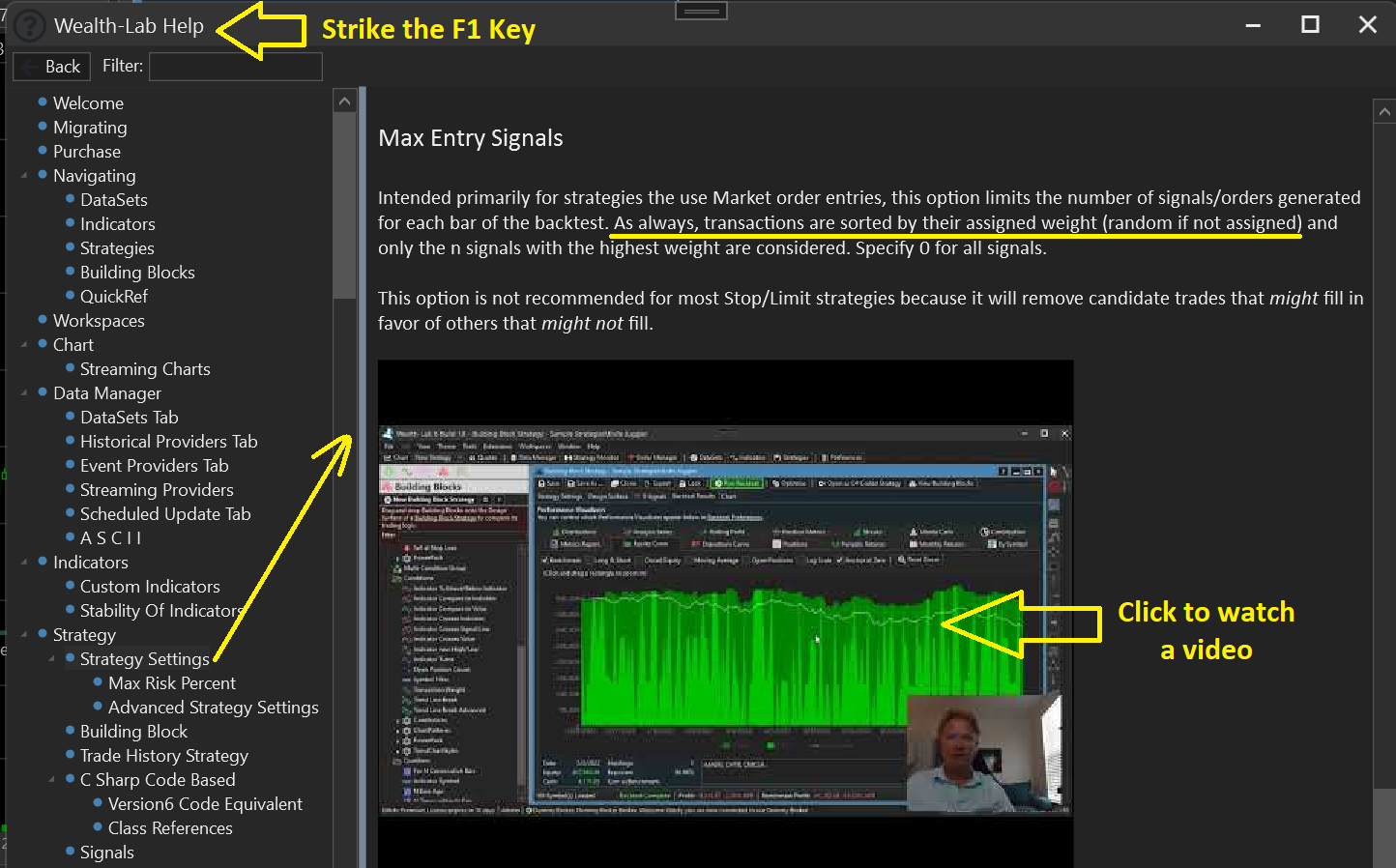Open the Navigating topic
Image resolution: width=1396 pixels, height=868 pixels.
pyautogui.click(x=94, y=176)
